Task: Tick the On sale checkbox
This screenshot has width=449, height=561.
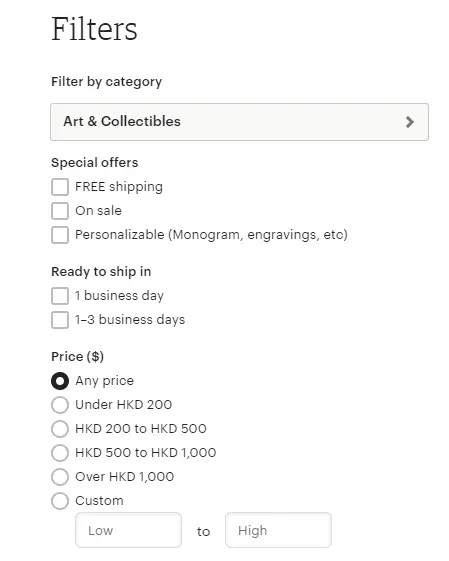Action: click(60, 211)
